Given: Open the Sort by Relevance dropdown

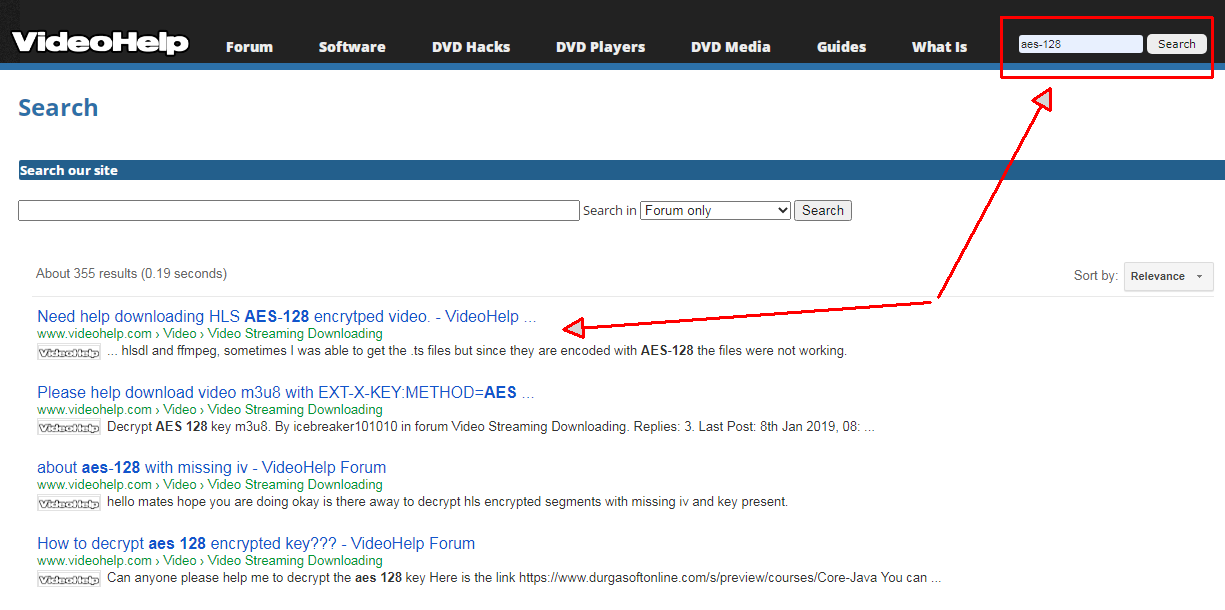Looking at the screenshot, I should pos(1169,276).
